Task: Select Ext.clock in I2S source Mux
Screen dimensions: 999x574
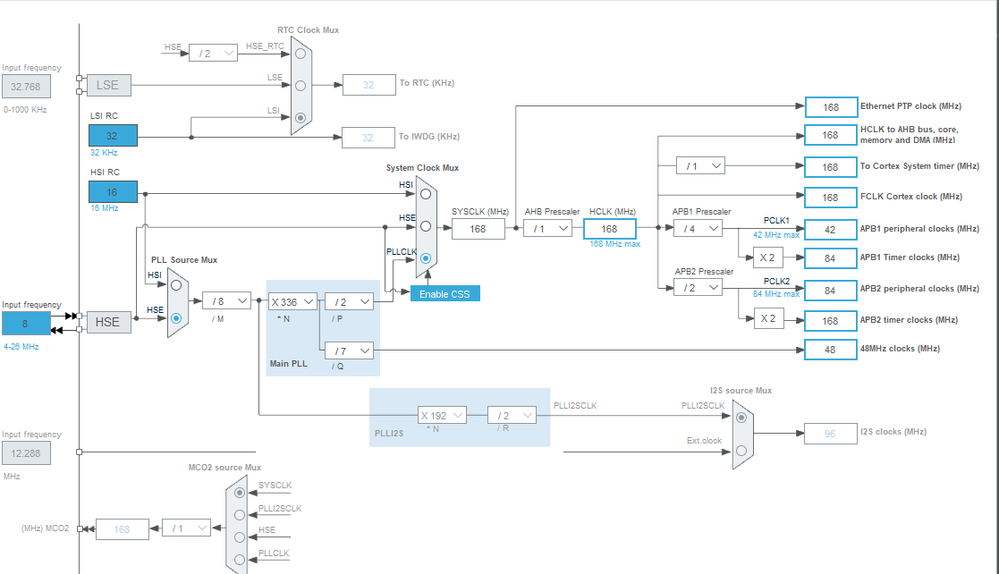Action: pyautogui.click(x=741, y=450)
